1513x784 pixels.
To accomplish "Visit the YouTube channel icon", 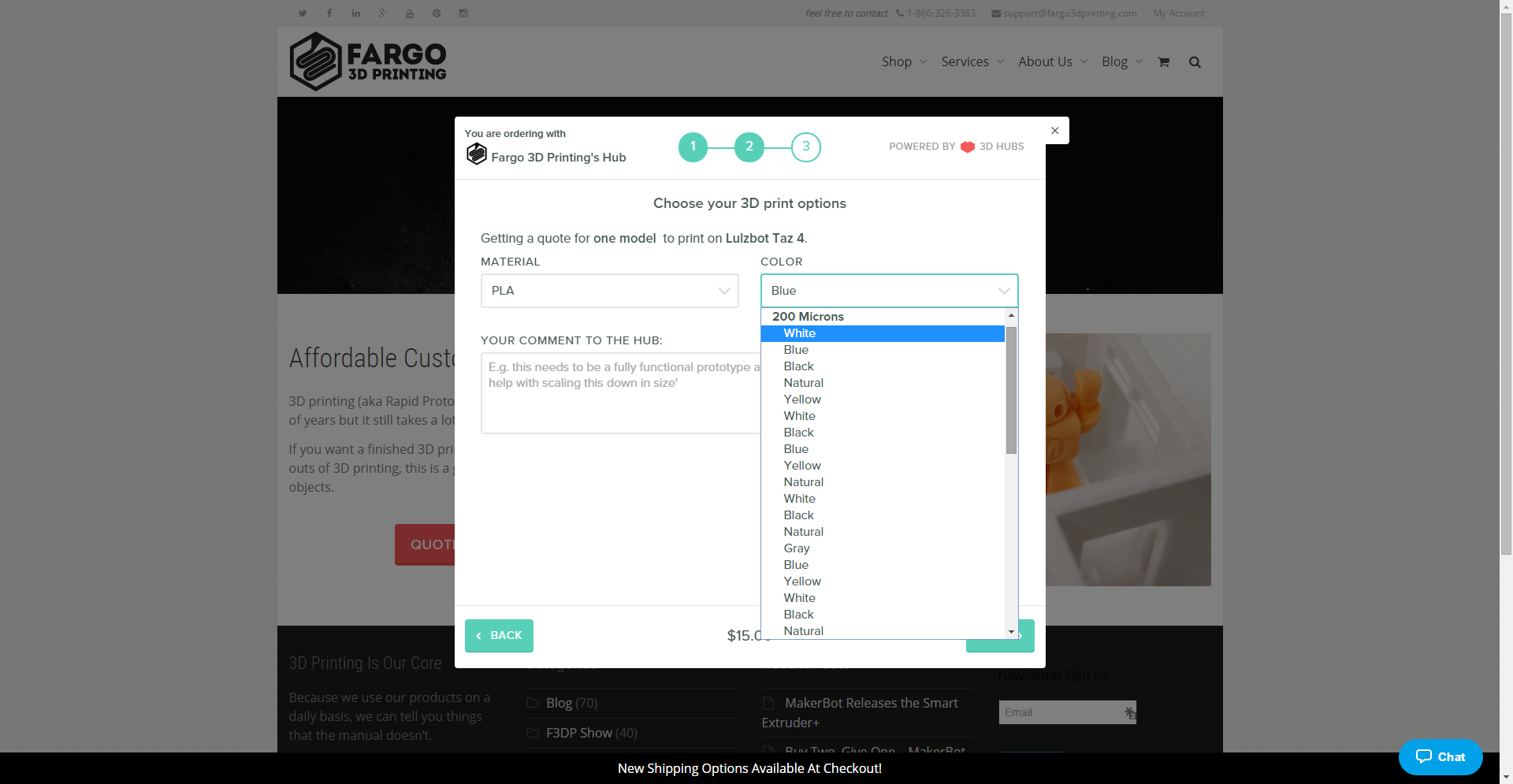I will [410, 13].
